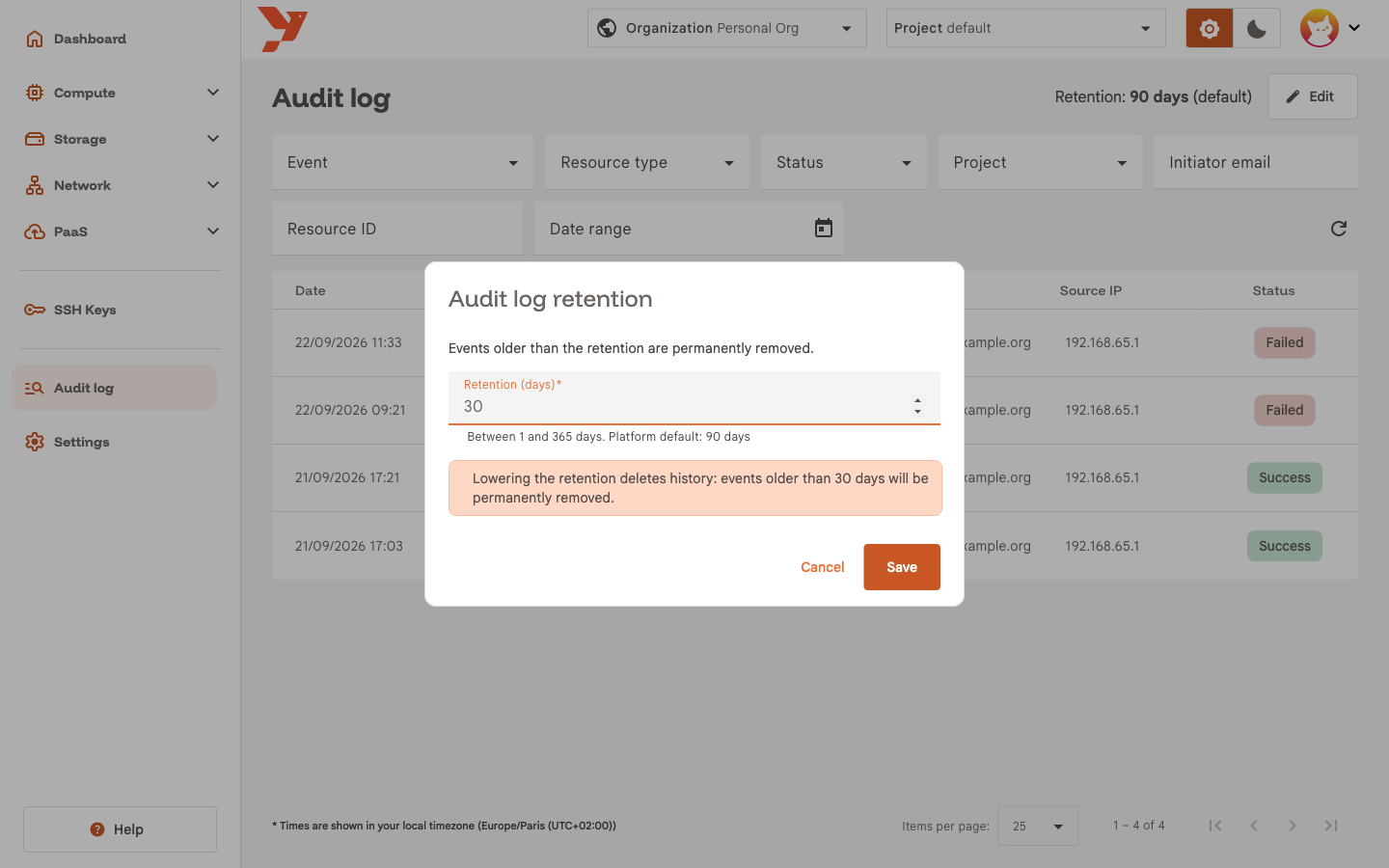Image resolution: width=1389 pixels, height=868 pixels.
Task: Switch to light theme sun button
Action: click(x=1210, y=29)
